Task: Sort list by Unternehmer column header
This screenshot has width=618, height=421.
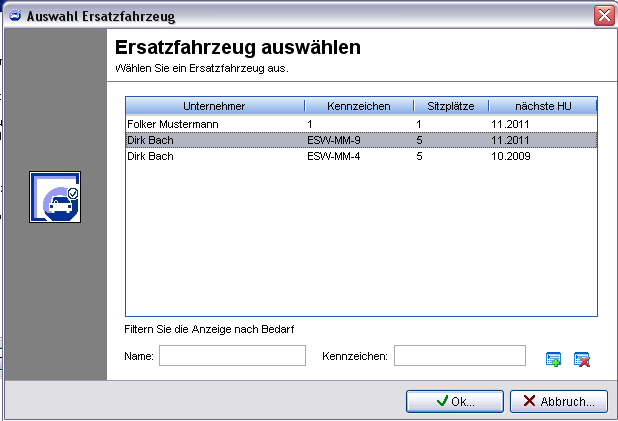Action: [214, 106]
